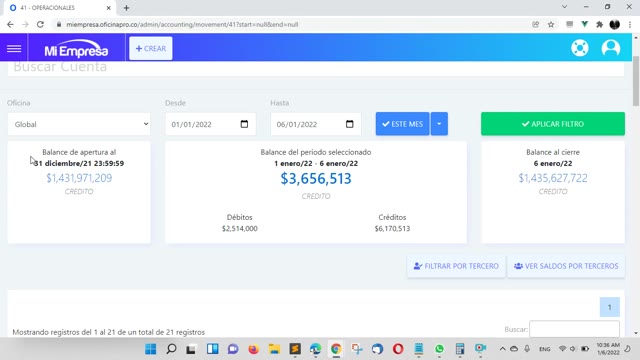Open the user profile avatar icon
The width and height of the screenshot is (640, 360).
611,48
